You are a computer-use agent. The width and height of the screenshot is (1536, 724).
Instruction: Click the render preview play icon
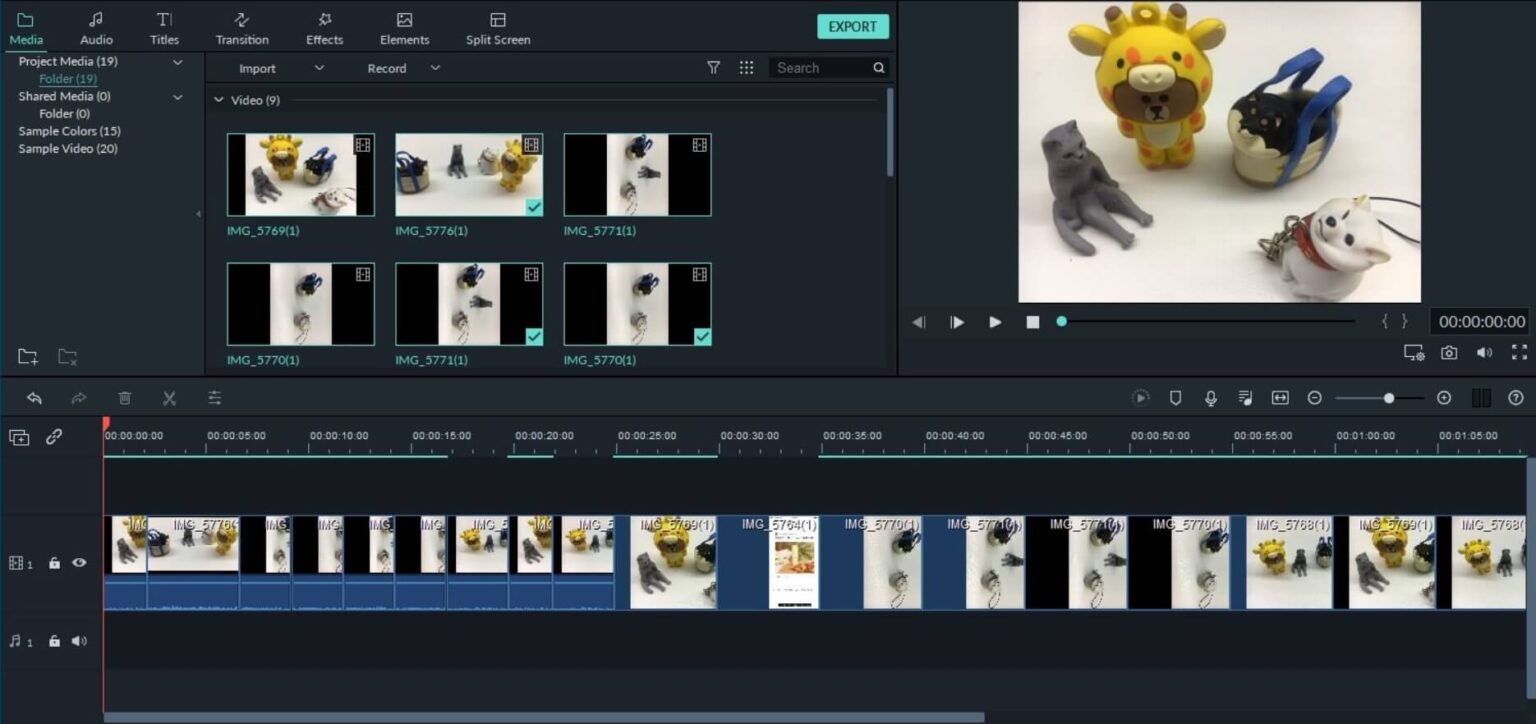tap(1141, 397)
